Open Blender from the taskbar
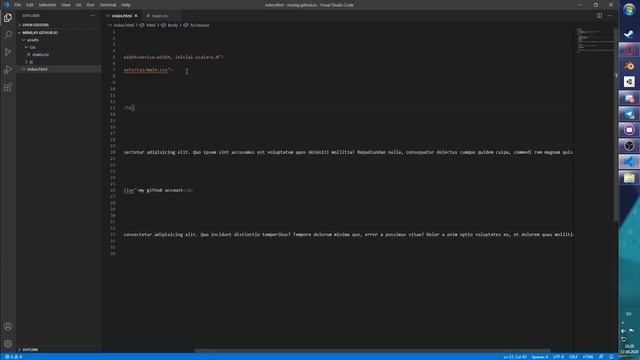 629,66
